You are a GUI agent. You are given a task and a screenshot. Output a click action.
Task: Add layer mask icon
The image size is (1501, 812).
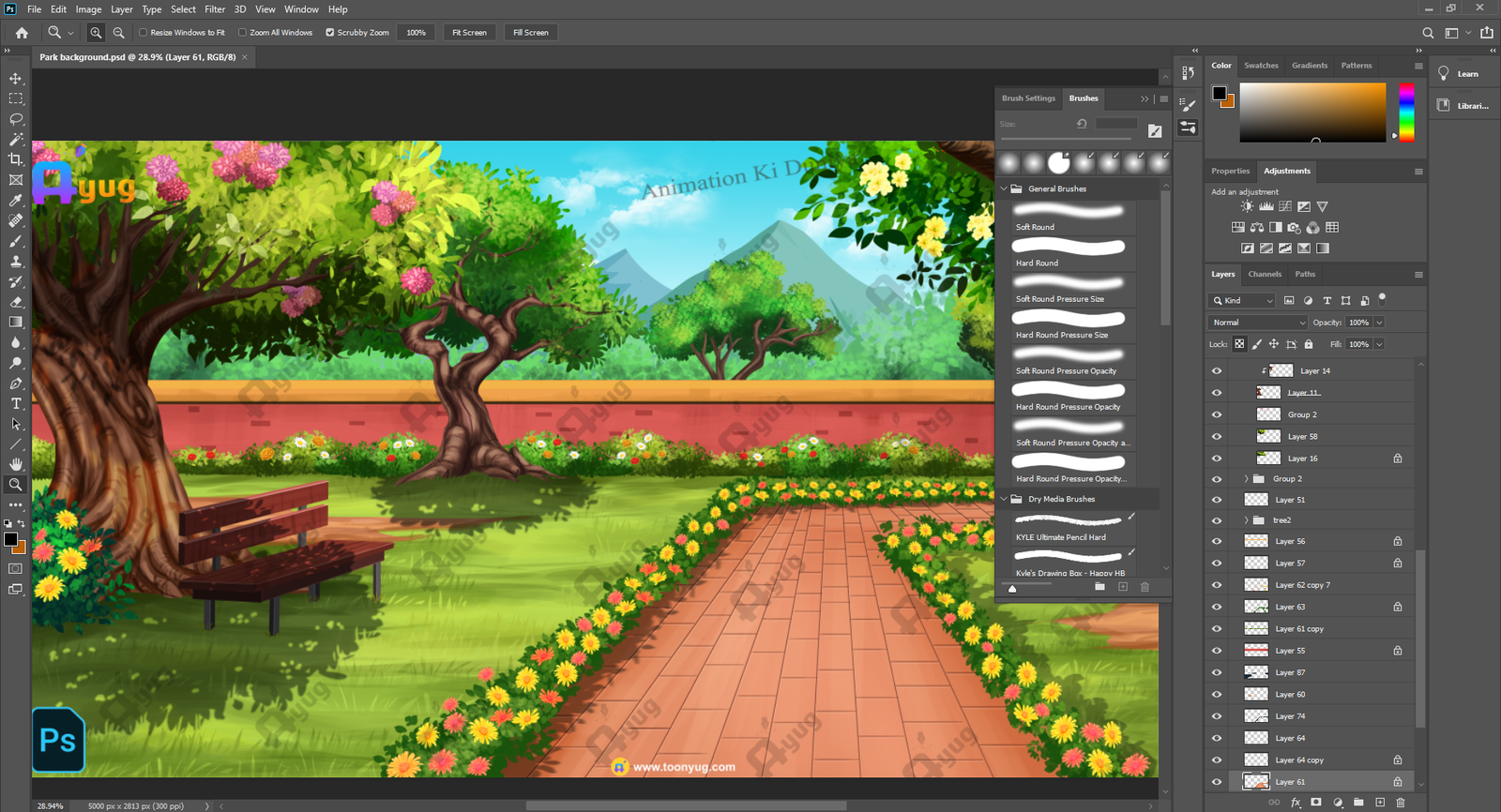pos(1316,803)
